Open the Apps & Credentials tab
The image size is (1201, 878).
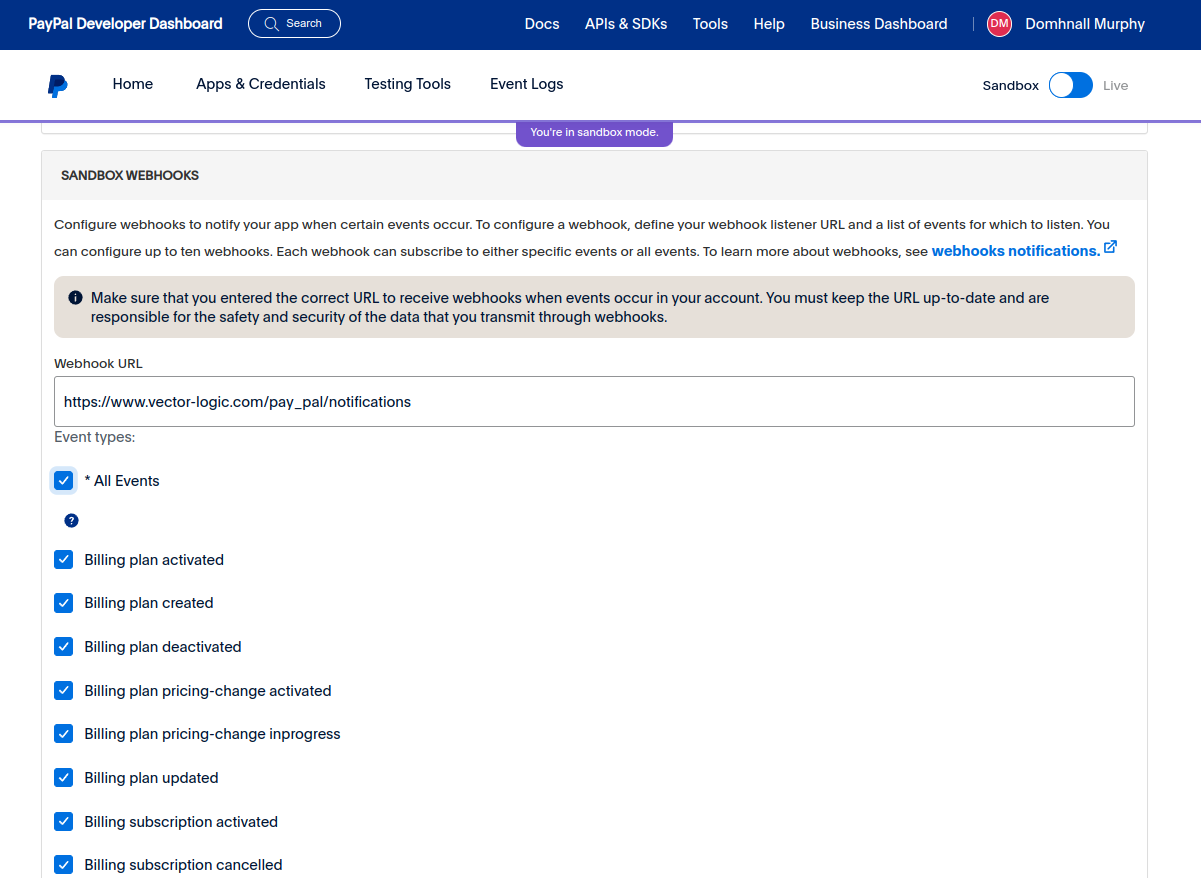point(261,84)
